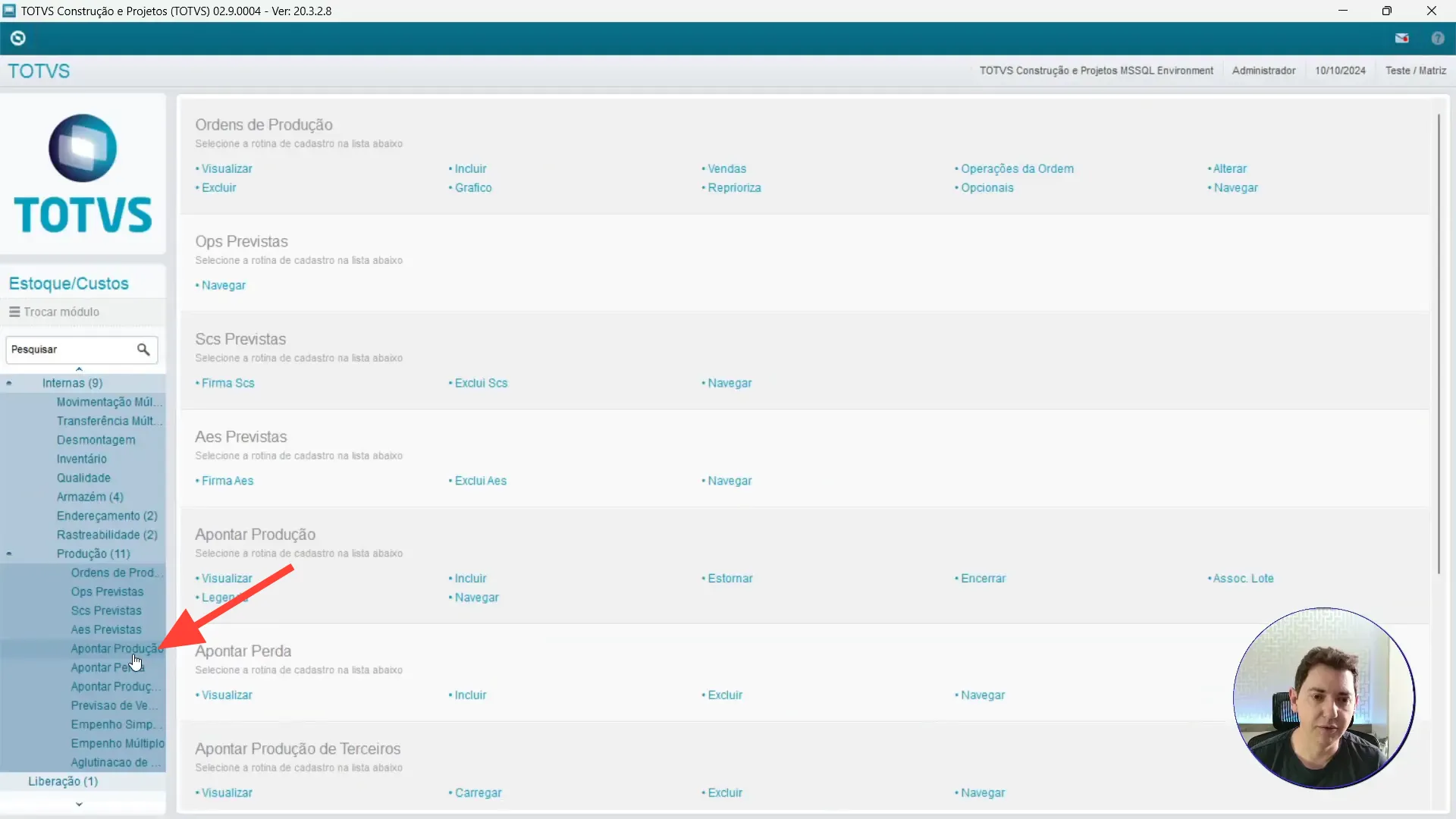Open Previsao de Ve... tree item

pos(115,705)
